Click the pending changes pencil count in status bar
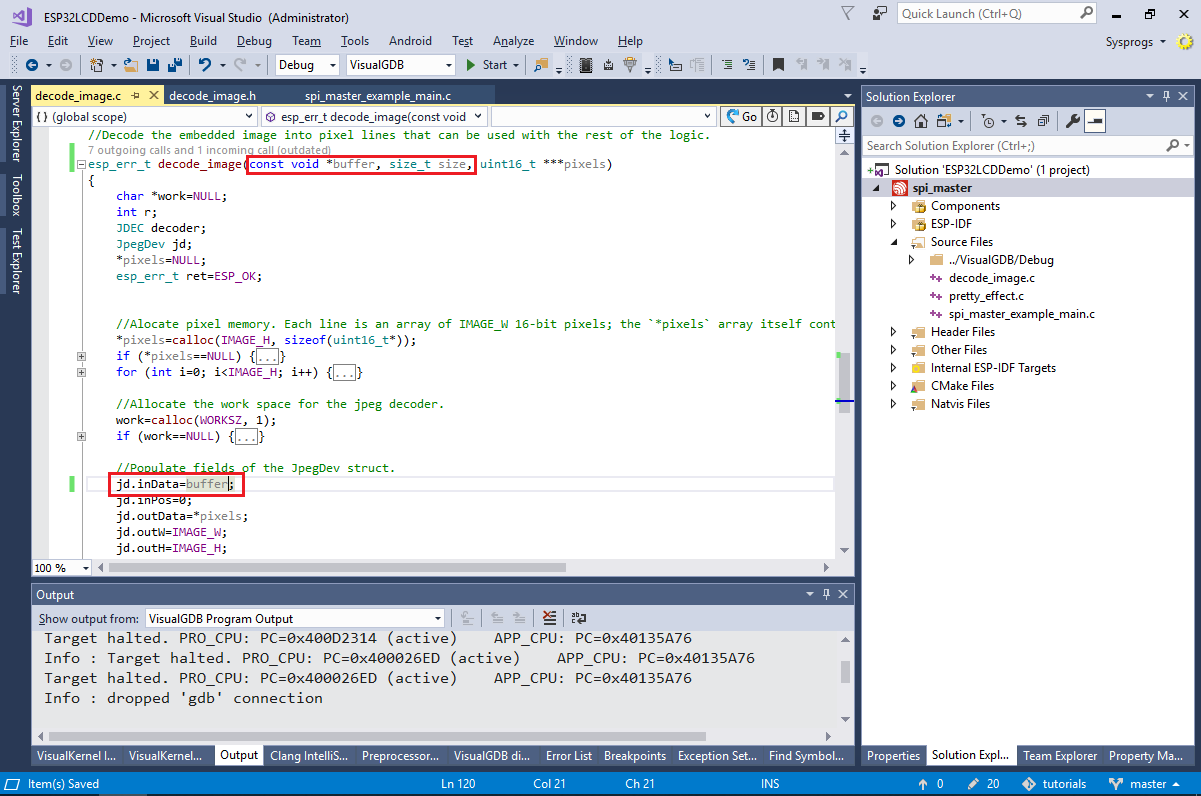This screenshot has width=1201, height=796. tap(983, 784)
